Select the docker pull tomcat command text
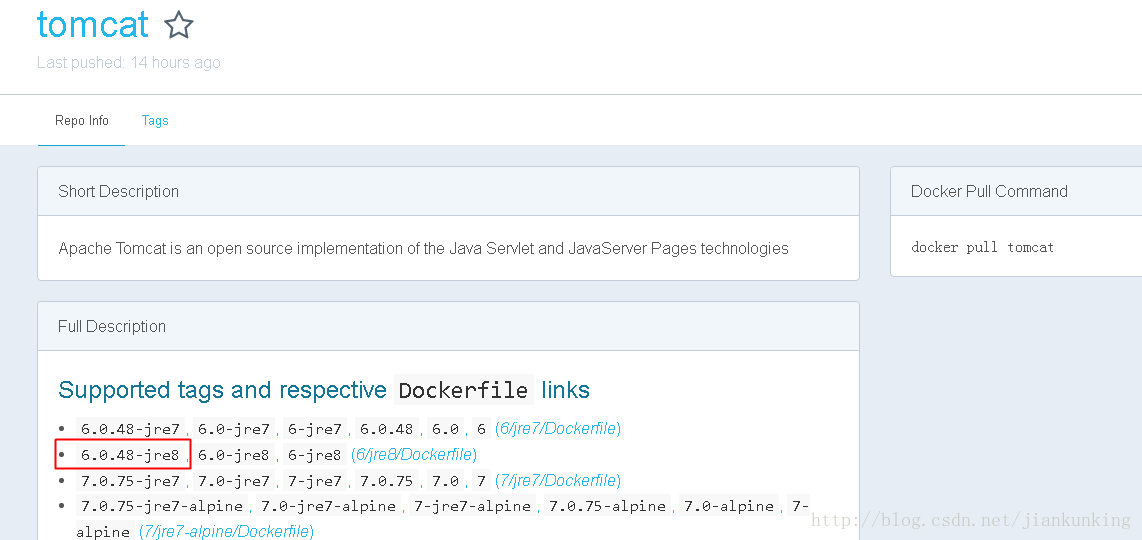 pos(982,247)
